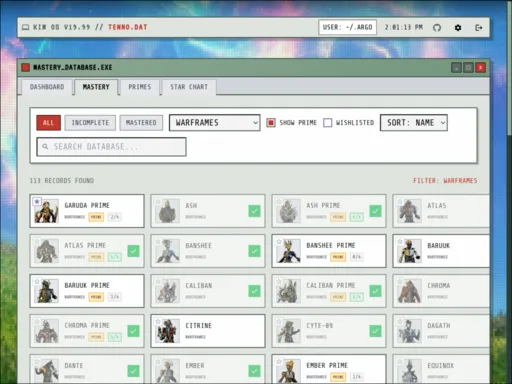Uncheck mastered checkmark on Cyte-09
This screenshot has height=384, width=512.
pos(375,331)
